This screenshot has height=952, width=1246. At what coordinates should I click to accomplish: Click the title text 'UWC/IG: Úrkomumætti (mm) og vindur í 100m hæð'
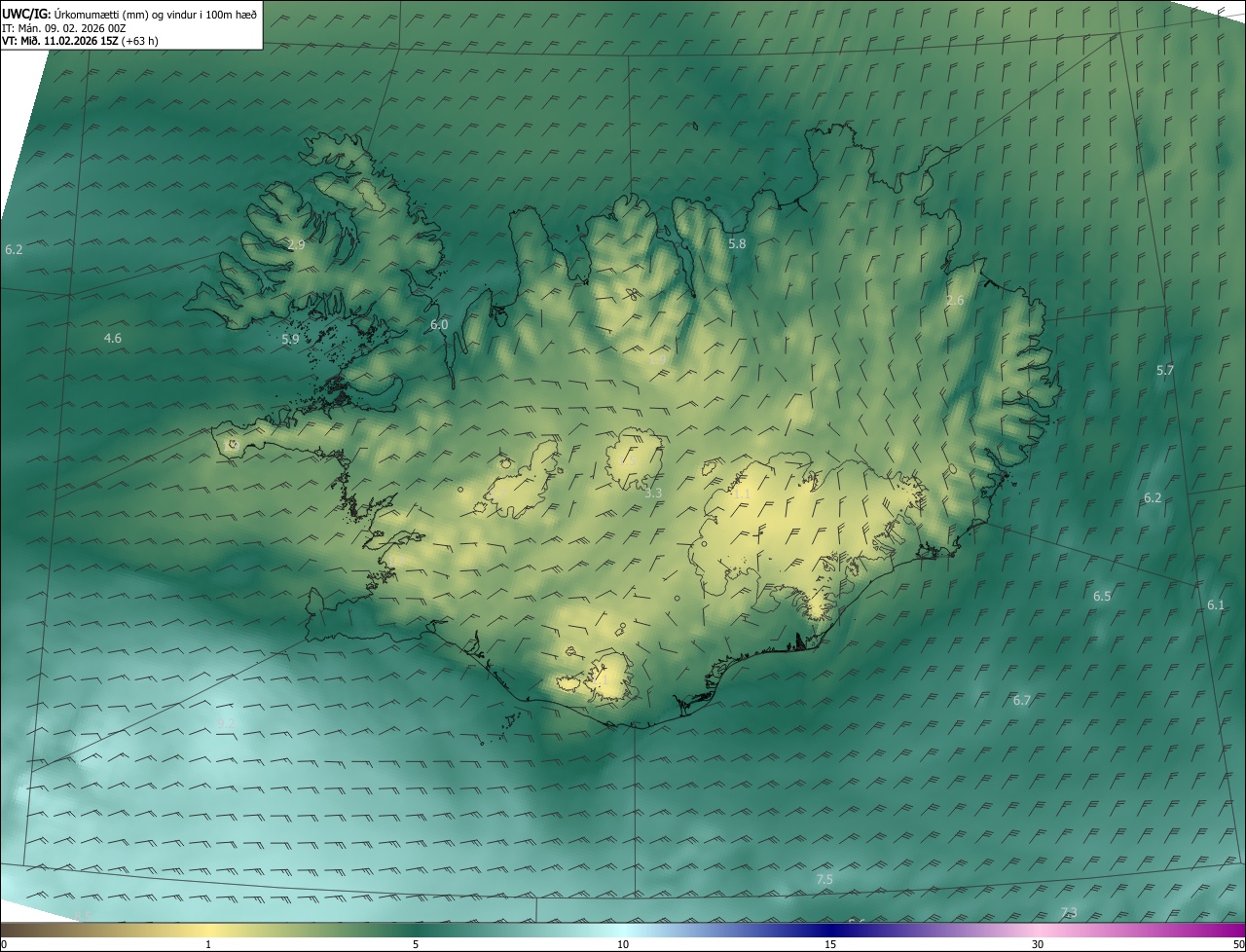[x=129, y=14]
